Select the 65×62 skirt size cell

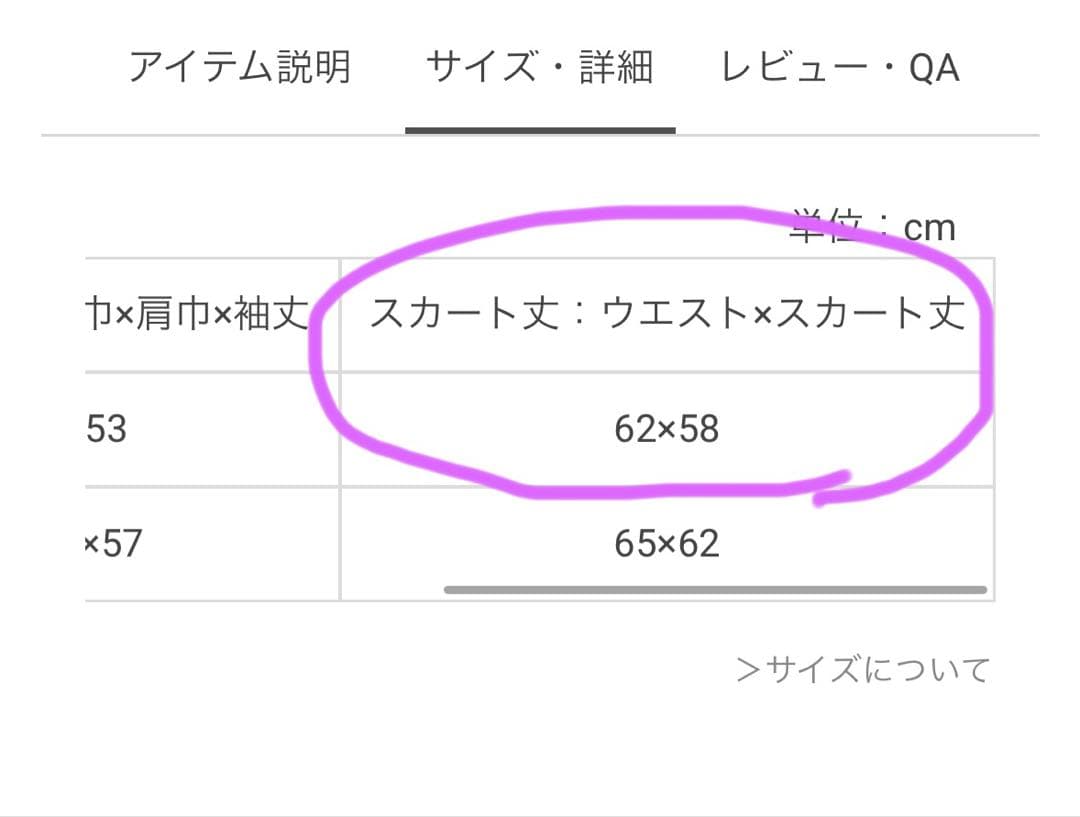(667, 544)
